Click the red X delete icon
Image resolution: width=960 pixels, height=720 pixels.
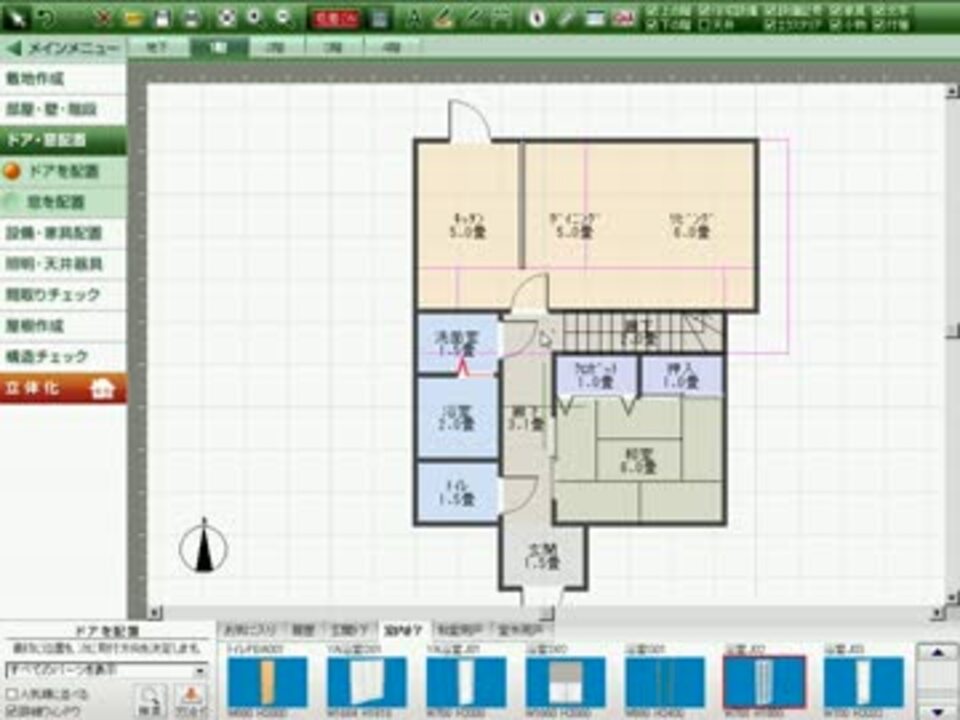pyautogui.click(x=103, y=18)
